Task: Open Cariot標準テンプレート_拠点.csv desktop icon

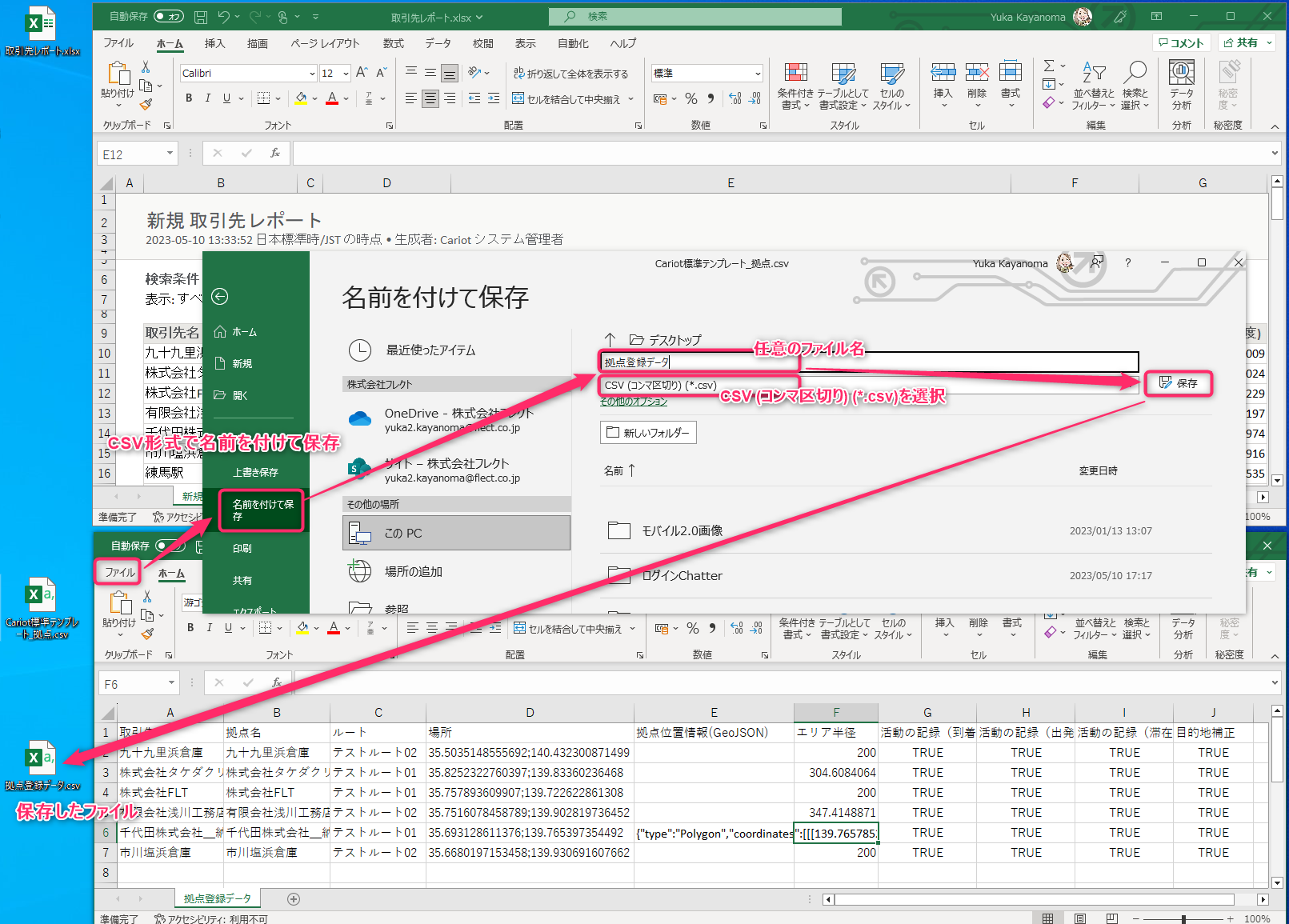Action: click(42, 608)
